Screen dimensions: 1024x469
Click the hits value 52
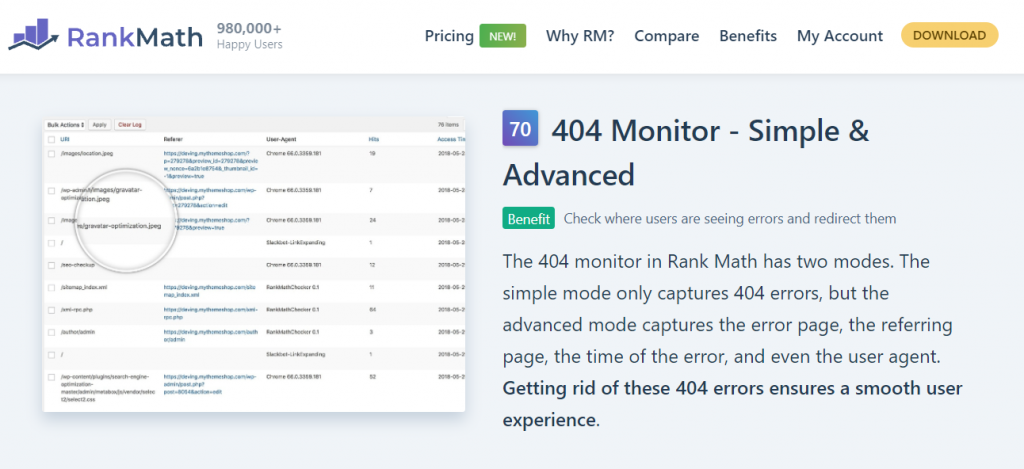pyautogui.click(x=372, y=377)
